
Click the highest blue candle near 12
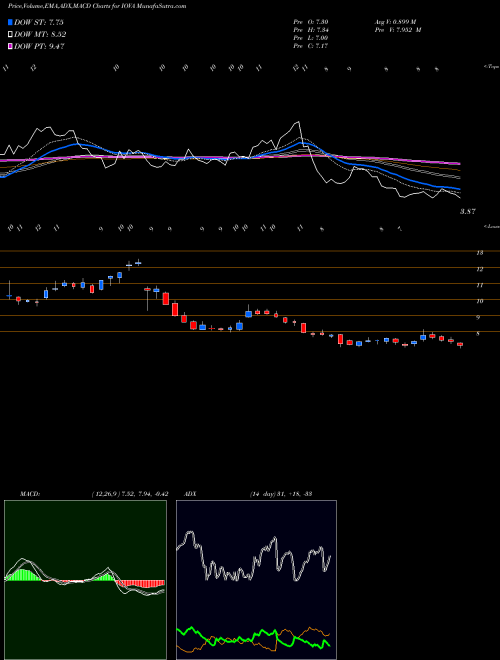tap(138, 263)
